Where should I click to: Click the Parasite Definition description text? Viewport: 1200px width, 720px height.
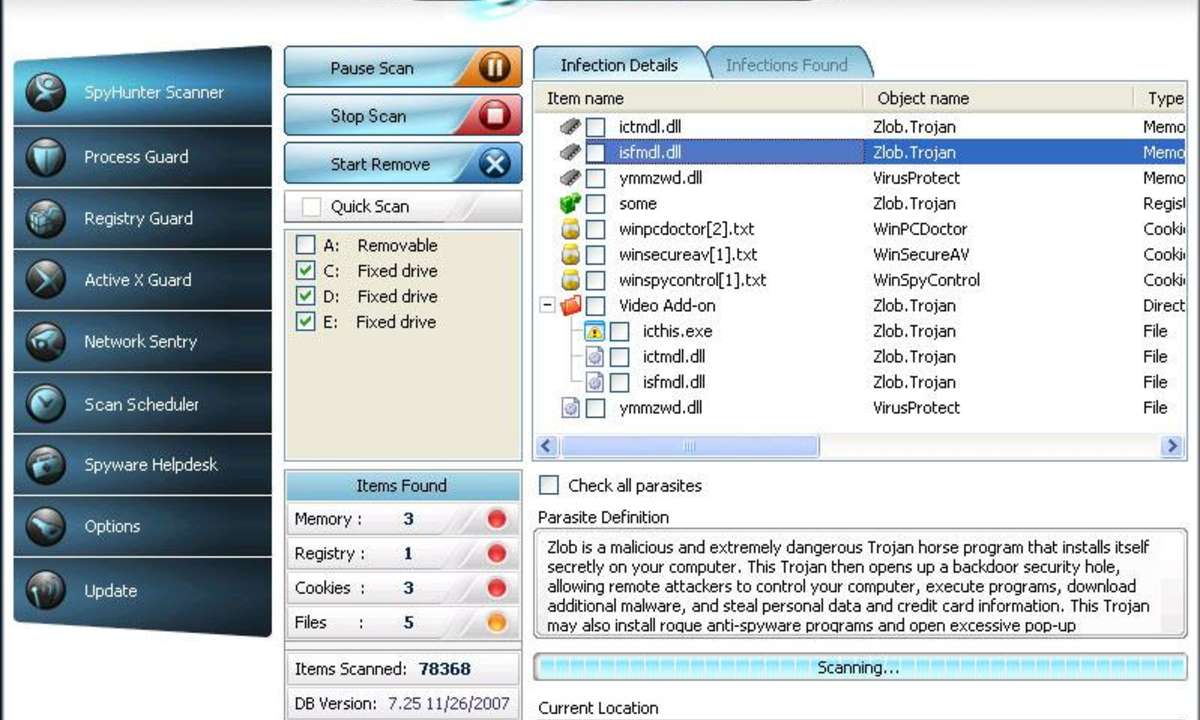point(862,585)
